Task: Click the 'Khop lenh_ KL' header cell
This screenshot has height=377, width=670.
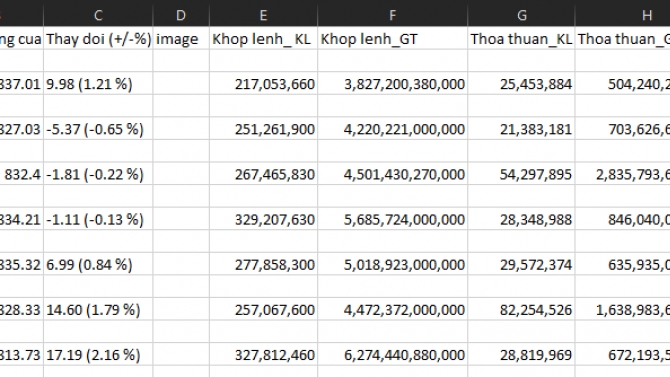Action: (263, 39)
